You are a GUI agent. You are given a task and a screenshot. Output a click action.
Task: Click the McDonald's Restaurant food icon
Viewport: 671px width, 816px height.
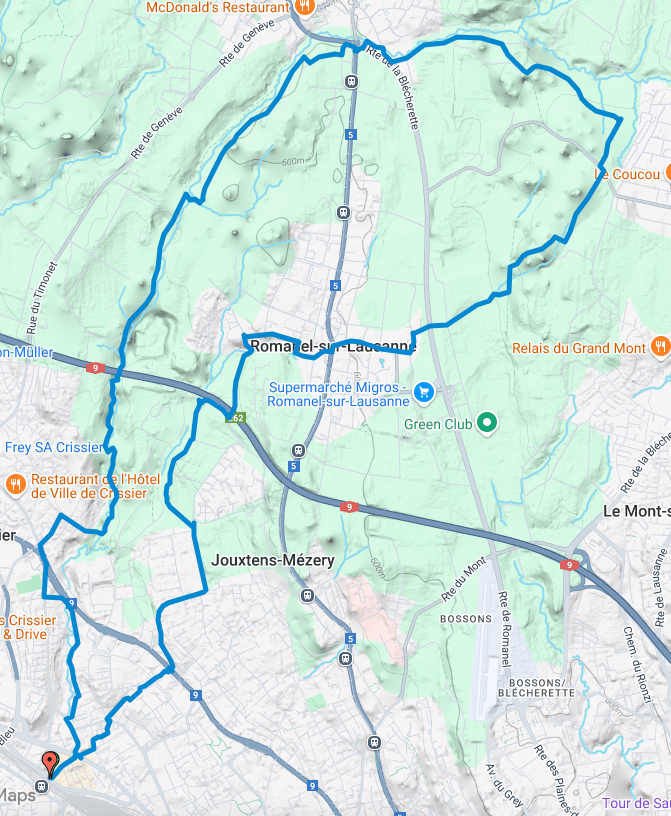click(x=305, y=7)
